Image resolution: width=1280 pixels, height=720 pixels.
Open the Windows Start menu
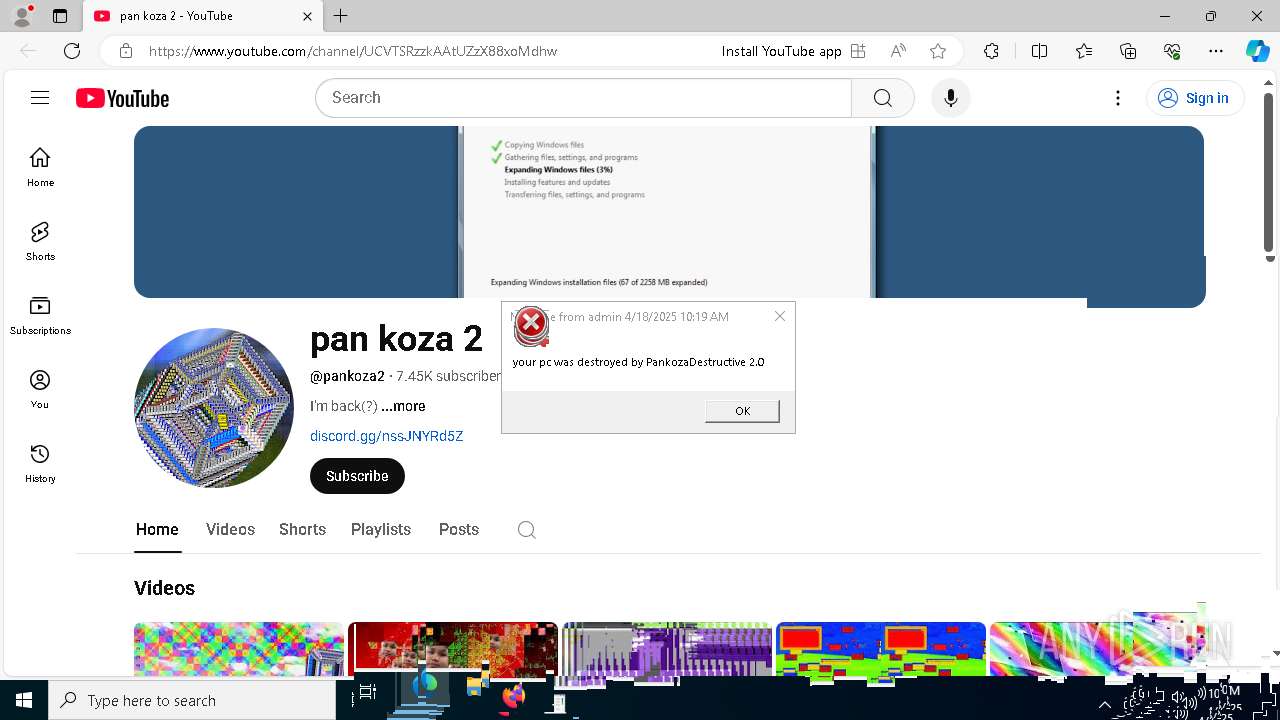[24, 700]
